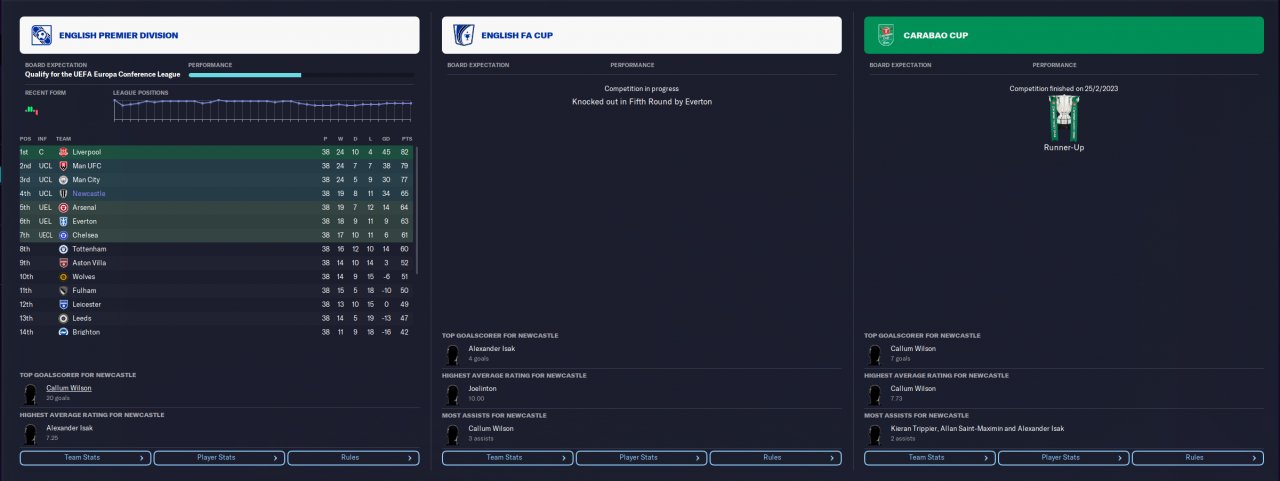The image size is (1280, 481).
Task: Open Rules in the Premier Division panel
Action: (353, 458)
